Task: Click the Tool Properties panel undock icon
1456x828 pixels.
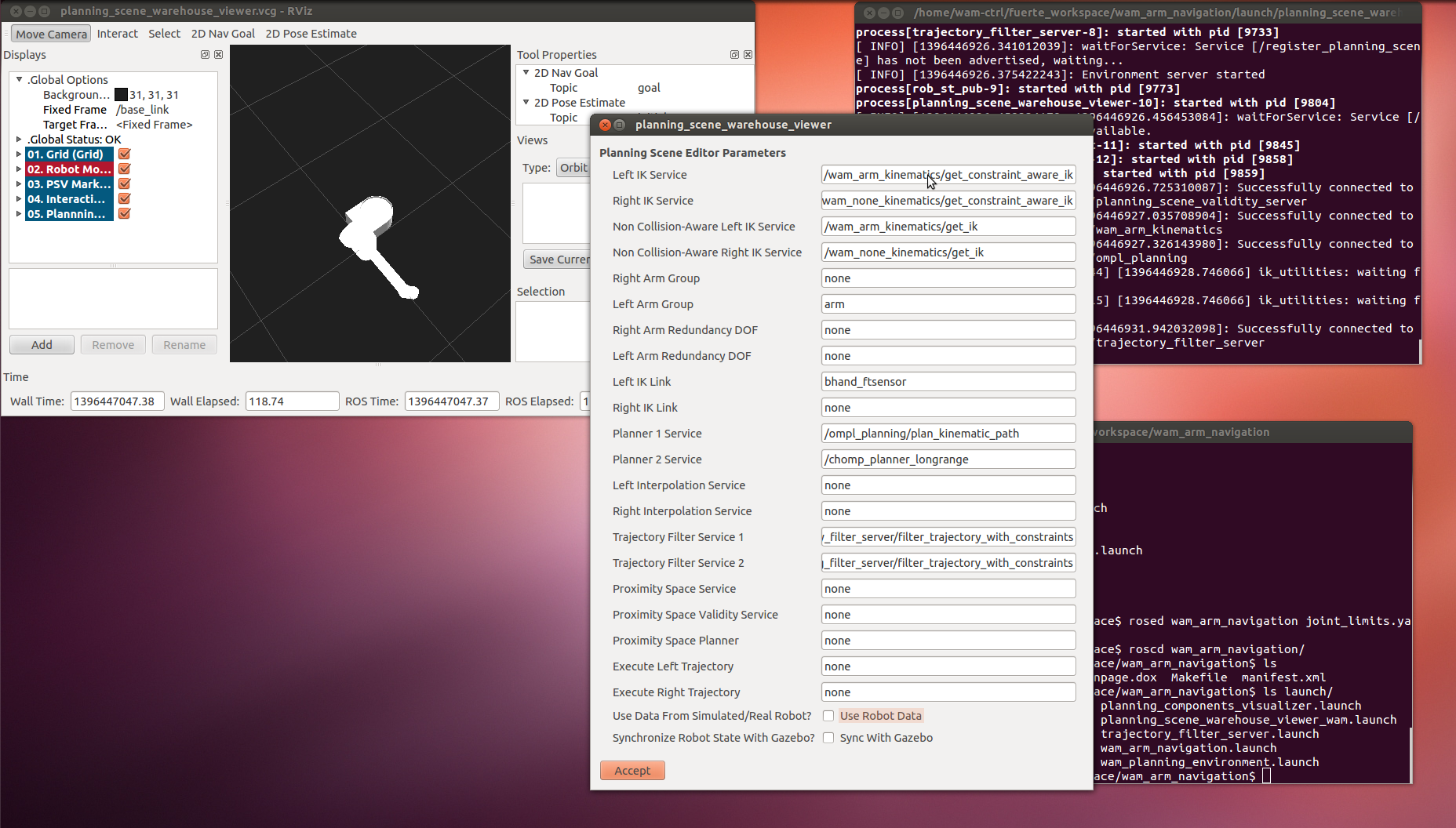Action: [x=734, y=55]
